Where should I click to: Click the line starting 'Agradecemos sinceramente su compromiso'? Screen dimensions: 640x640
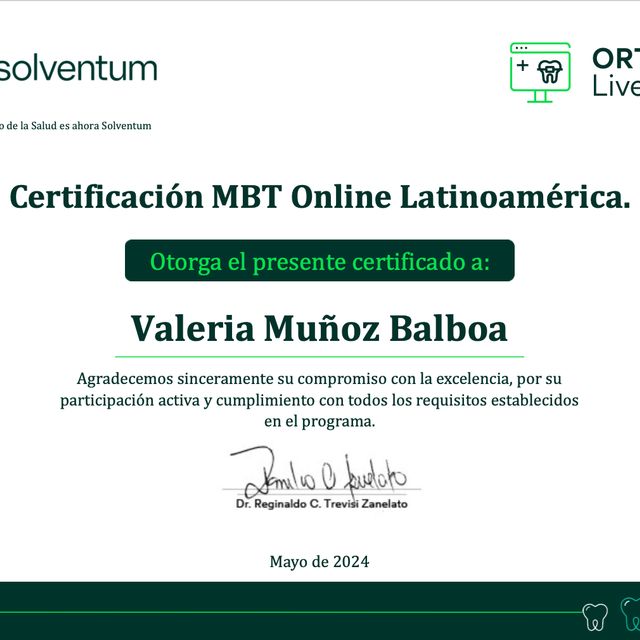coord(319,379)
